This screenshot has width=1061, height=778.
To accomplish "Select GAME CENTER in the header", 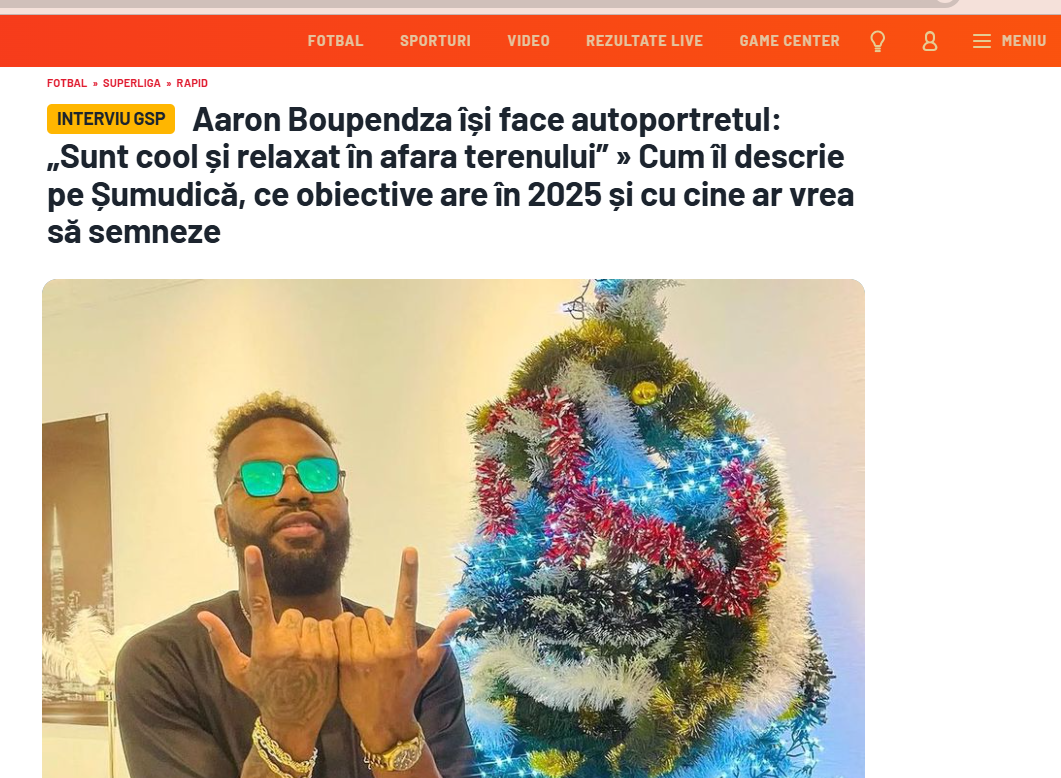I will (790, 41).
